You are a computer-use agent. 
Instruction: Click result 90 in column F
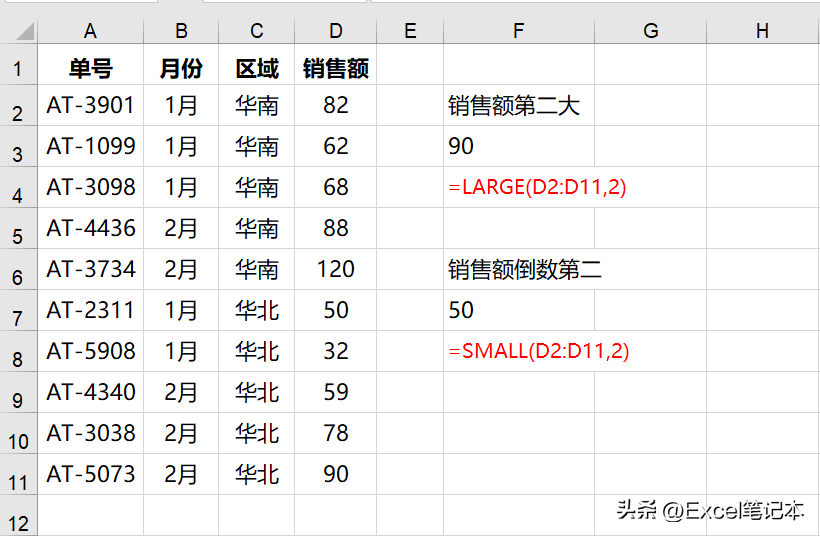pos(519,146)
